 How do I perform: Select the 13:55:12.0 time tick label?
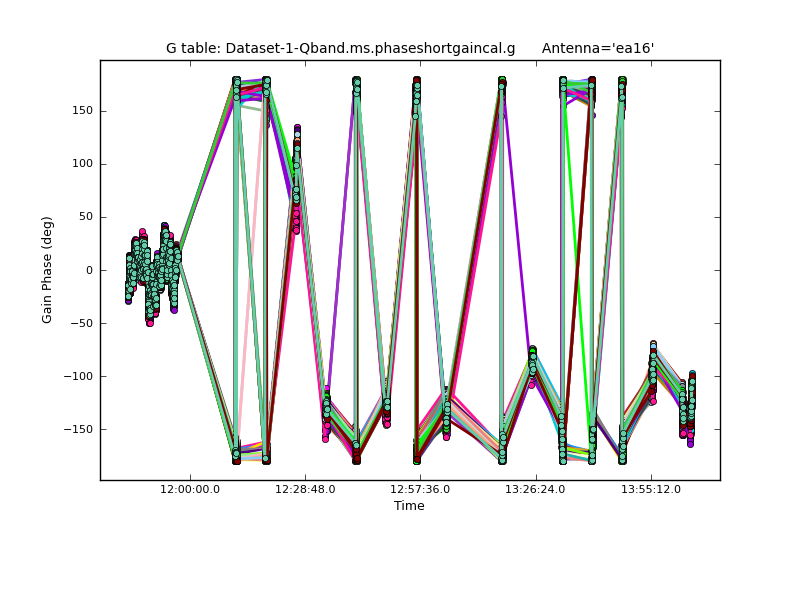[x=651, y=490]
